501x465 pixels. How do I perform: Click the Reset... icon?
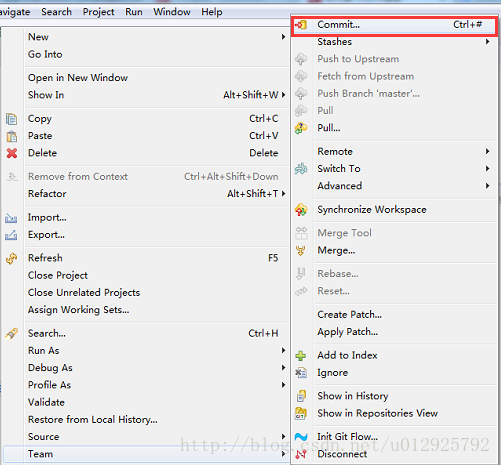tap(301, 291)
